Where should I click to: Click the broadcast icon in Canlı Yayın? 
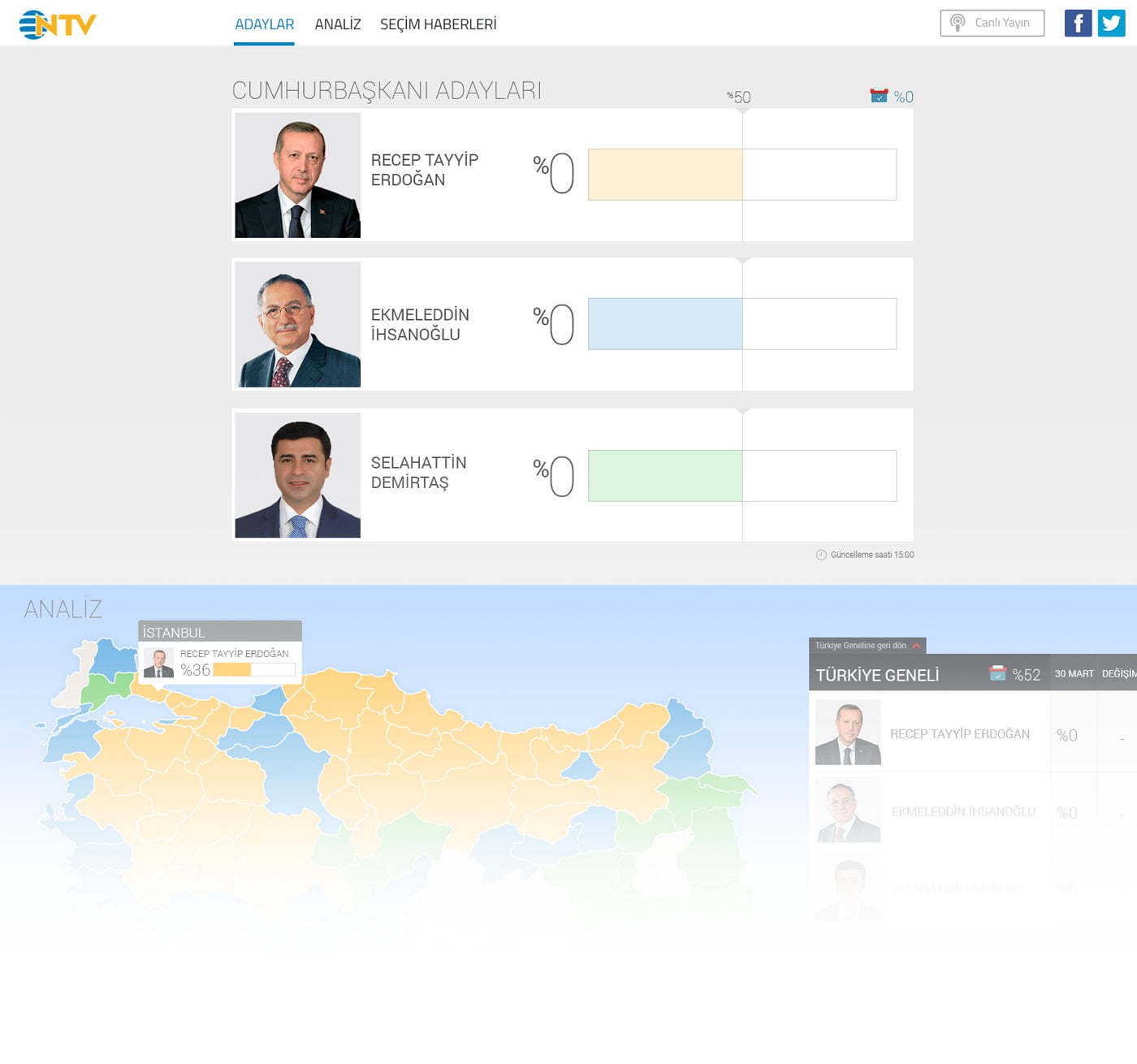point(958,23)
